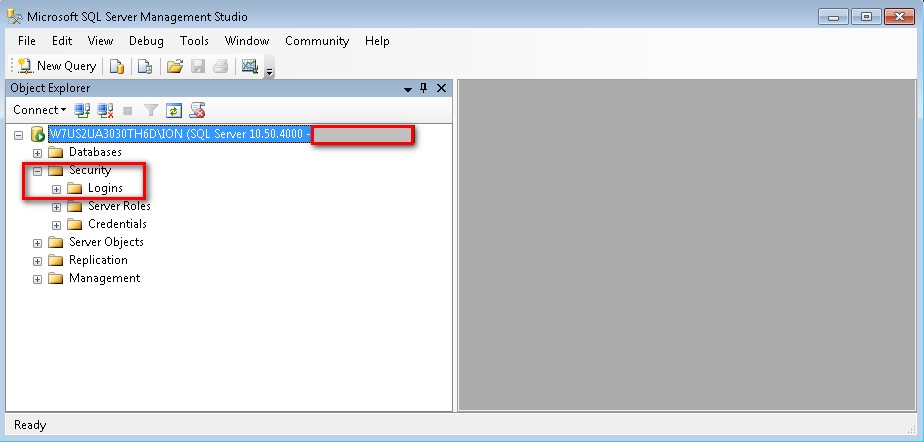The image size is (924, 442).
Task: Collapse the Security node
Action: (x=37, y=171)
